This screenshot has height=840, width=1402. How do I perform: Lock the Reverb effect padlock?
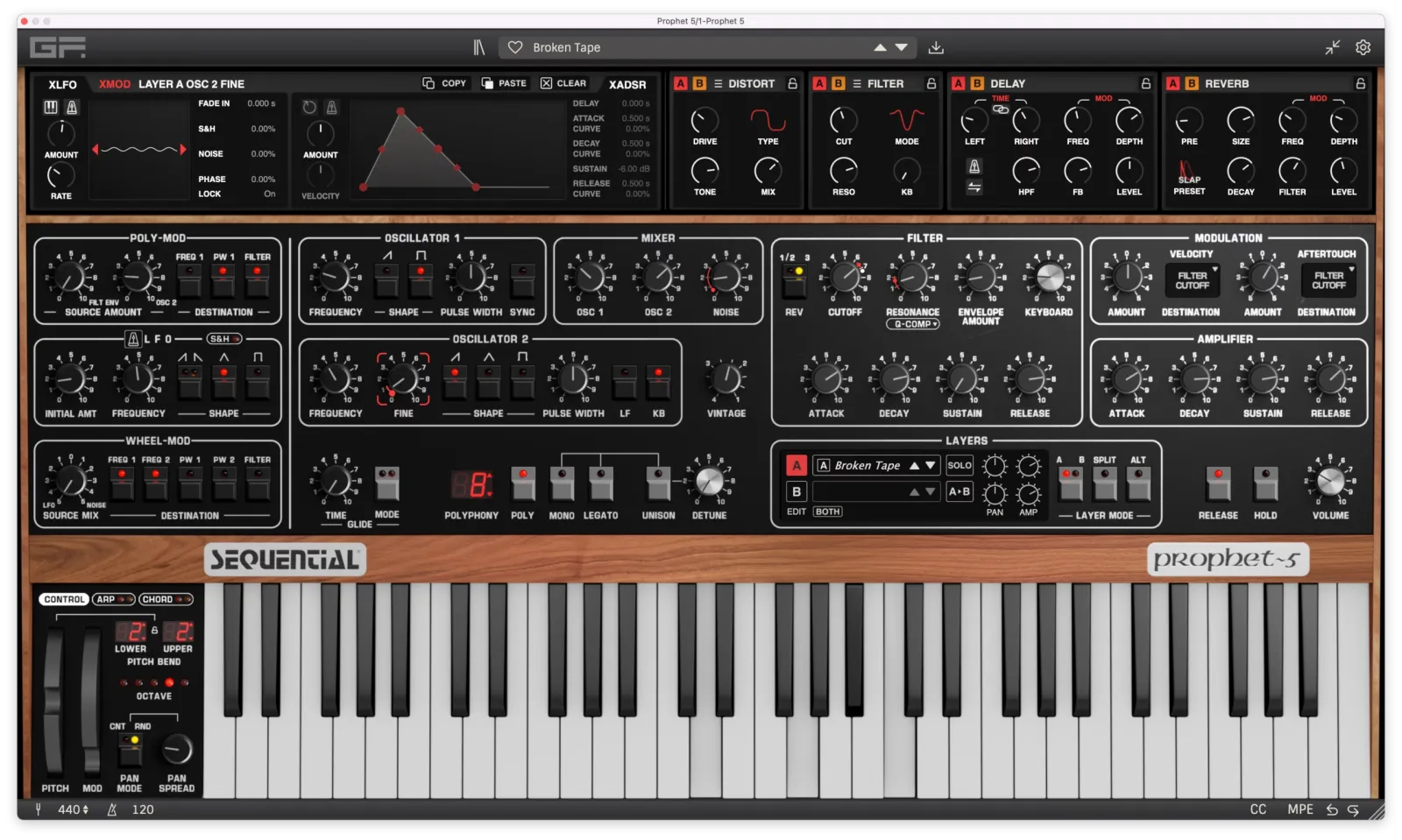1360,83
